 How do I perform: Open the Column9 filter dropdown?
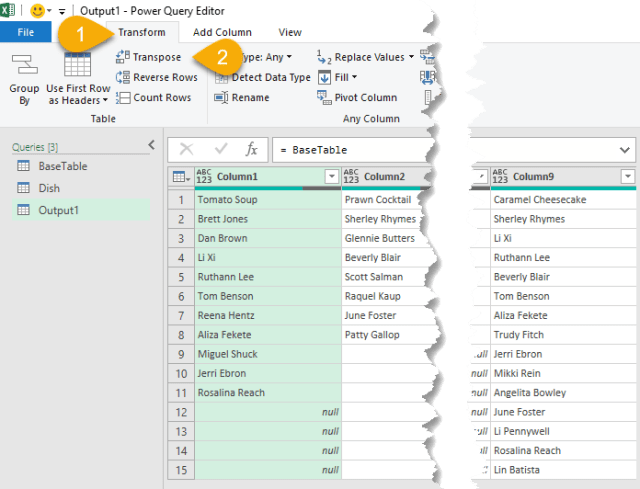tap(628, 176)
